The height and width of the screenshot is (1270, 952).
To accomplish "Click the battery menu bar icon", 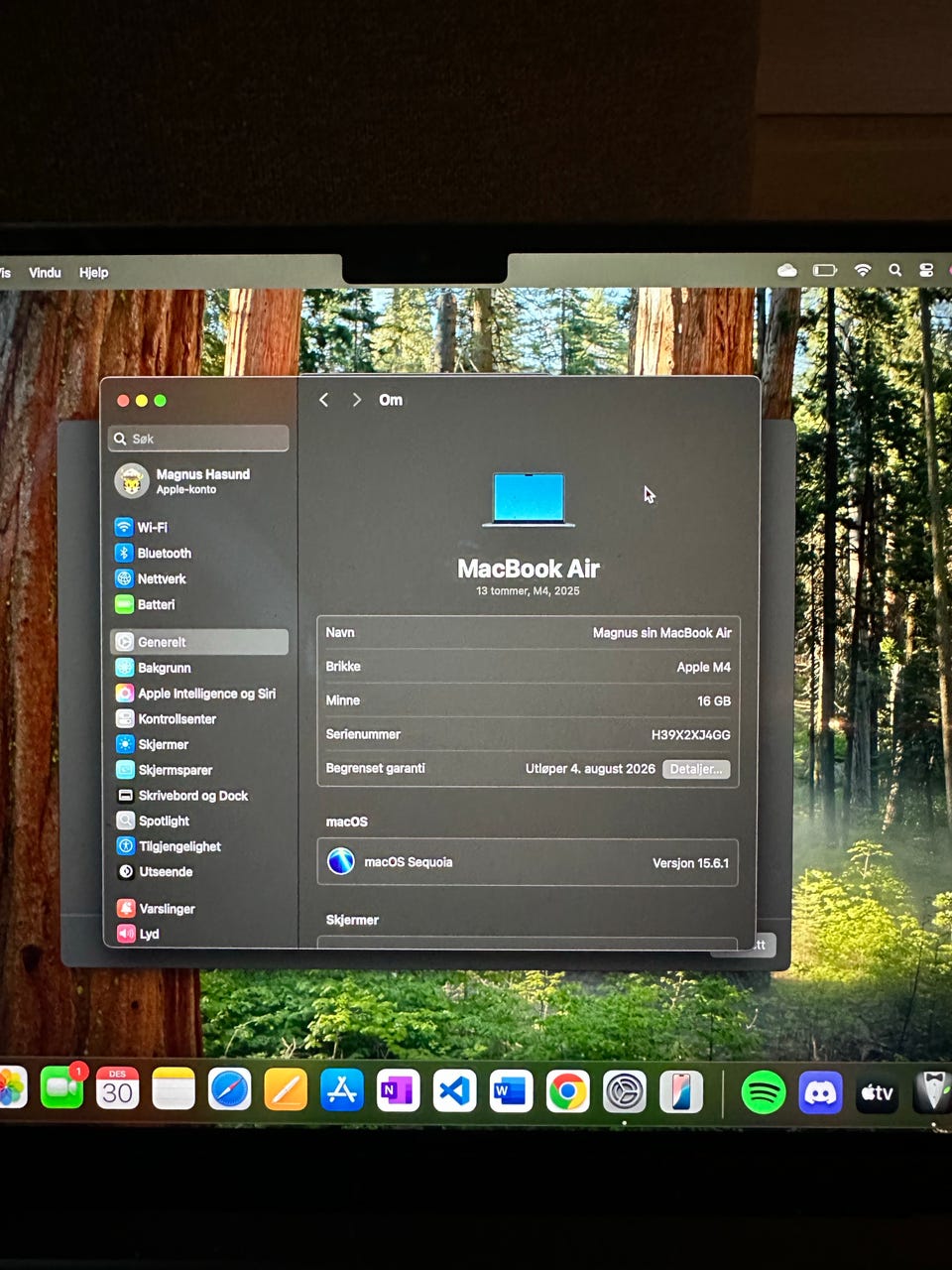I will click(x=825, y=270).
